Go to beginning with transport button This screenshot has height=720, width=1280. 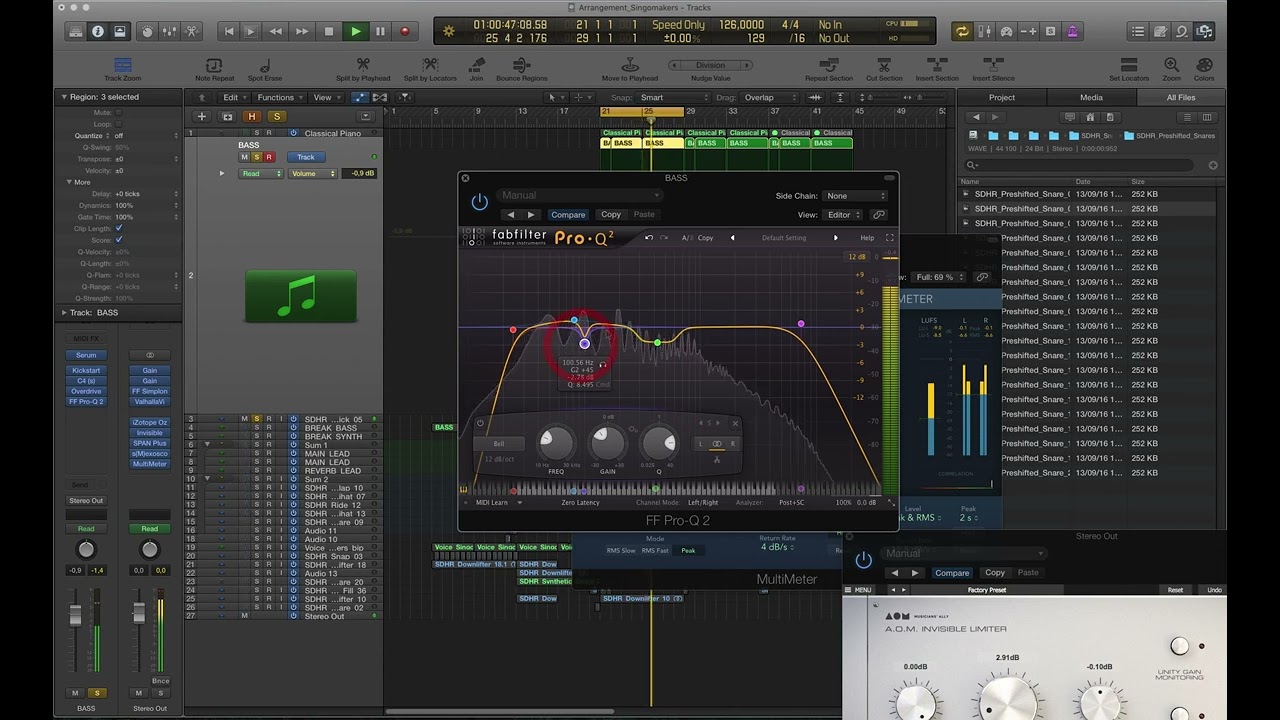229,31
